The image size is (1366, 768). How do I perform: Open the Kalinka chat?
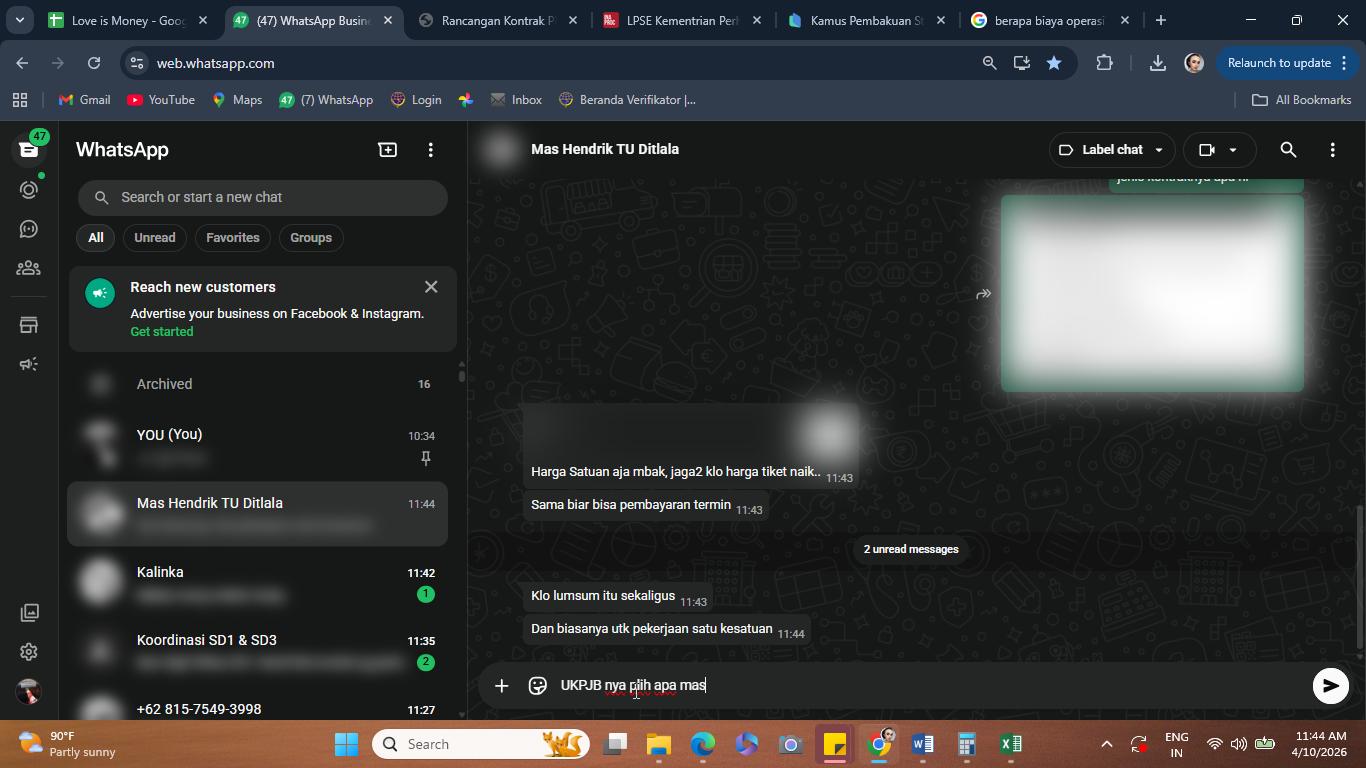point(258,582)
